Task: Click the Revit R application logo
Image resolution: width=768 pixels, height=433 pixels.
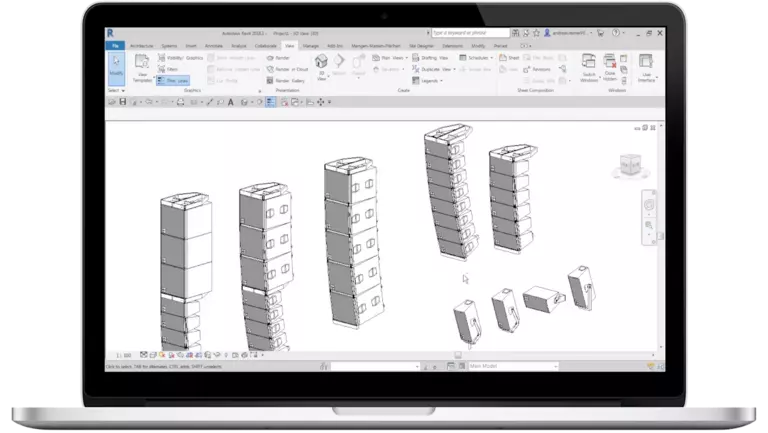Action: [x=110, y=33]
